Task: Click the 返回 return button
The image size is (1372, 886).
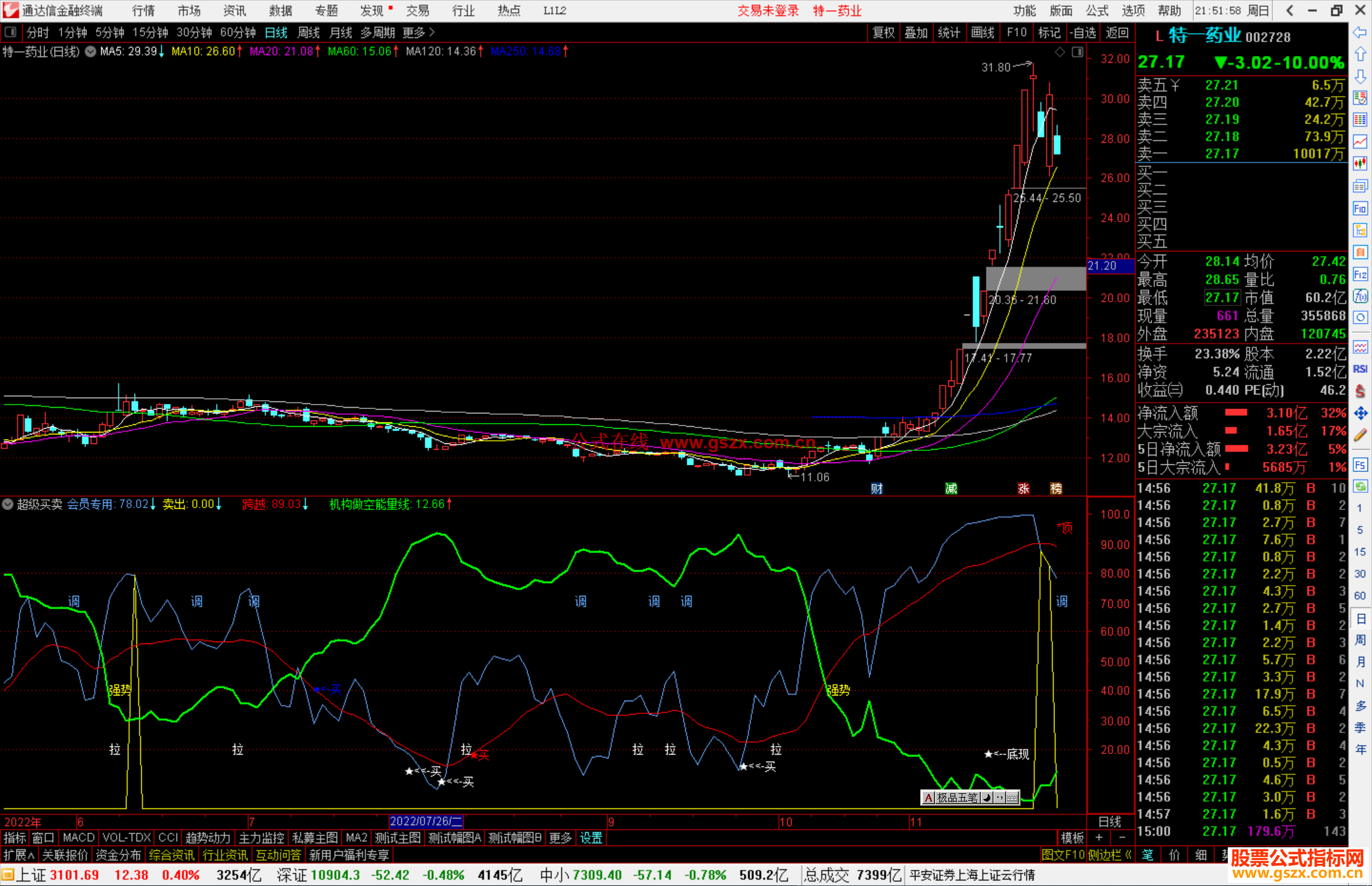Action: pos(1117,32)
